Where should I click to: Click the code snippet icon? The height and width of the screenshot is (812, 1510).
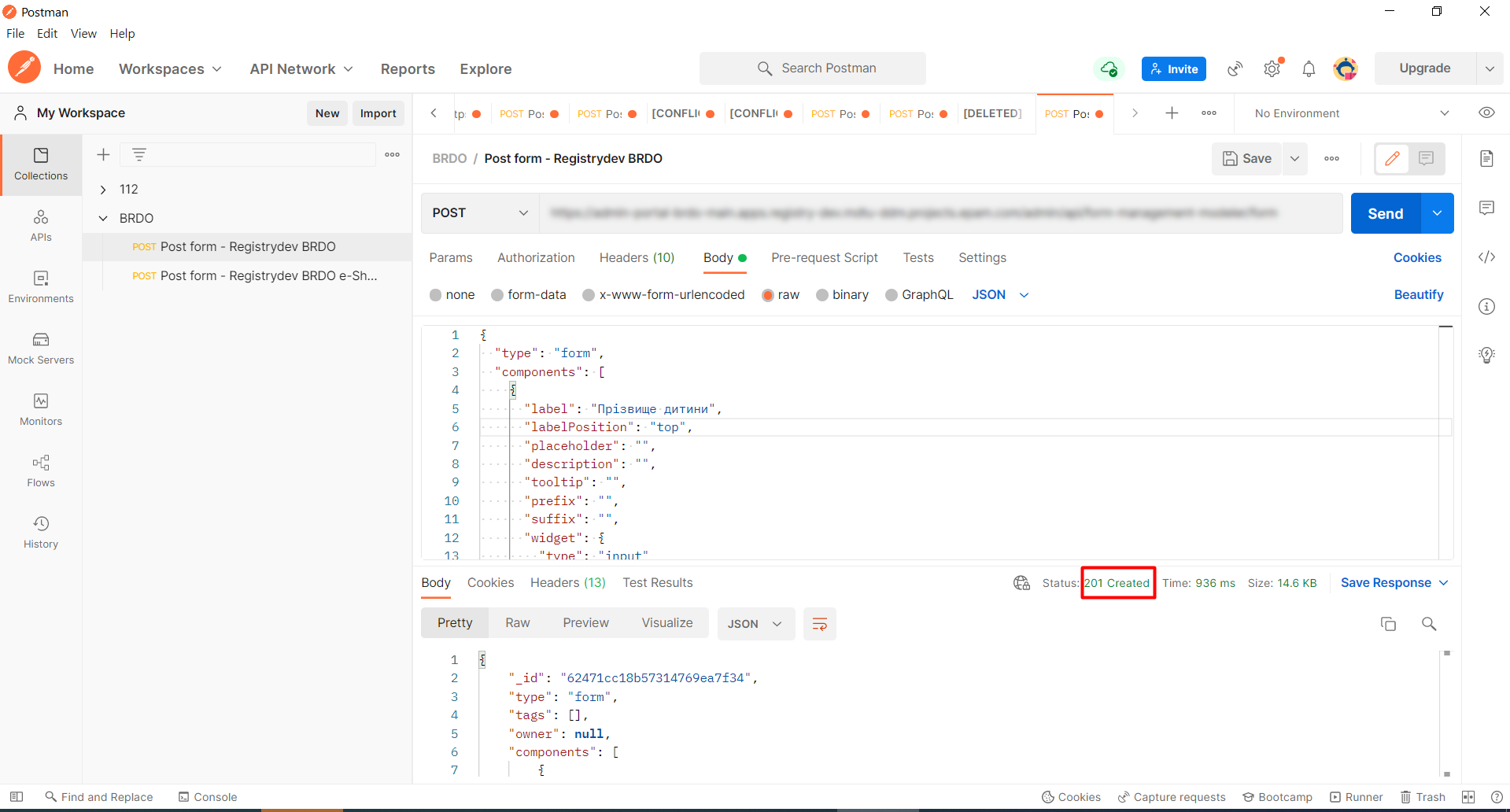[x=1486, y=257]
